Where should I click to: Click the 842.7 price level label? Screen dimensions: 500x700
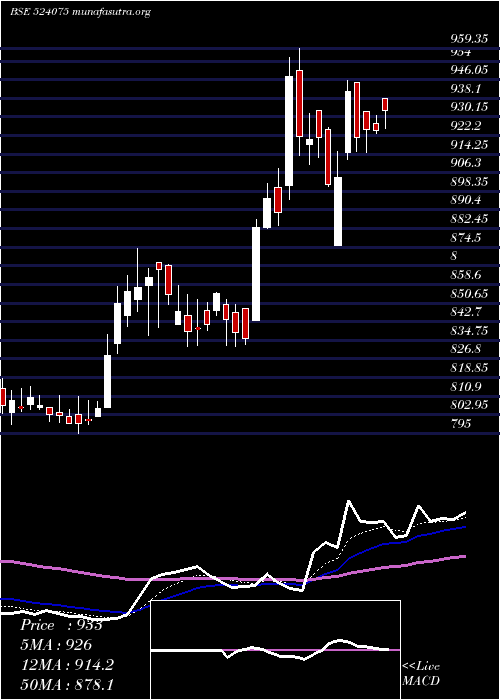[x=465, y=312]
